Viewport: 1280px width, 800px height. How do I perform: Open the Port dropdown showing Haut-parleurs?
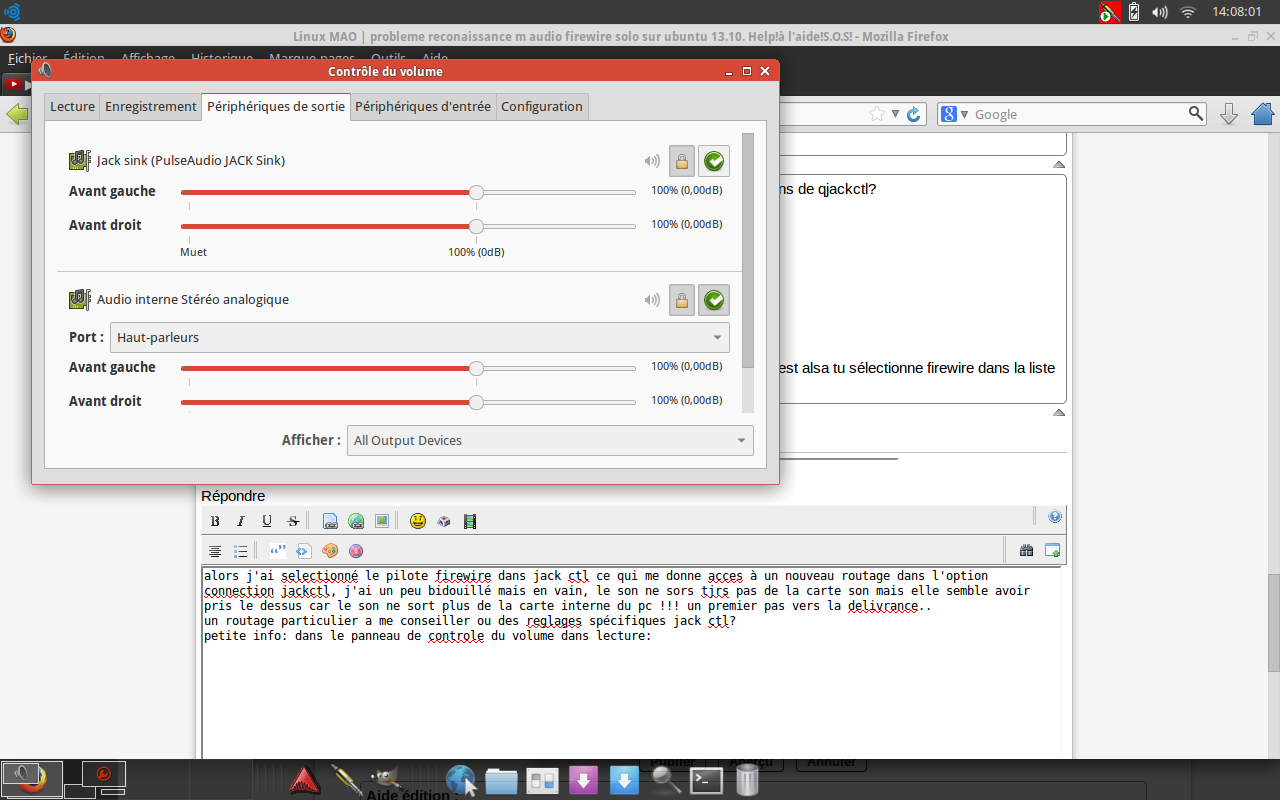420,338
